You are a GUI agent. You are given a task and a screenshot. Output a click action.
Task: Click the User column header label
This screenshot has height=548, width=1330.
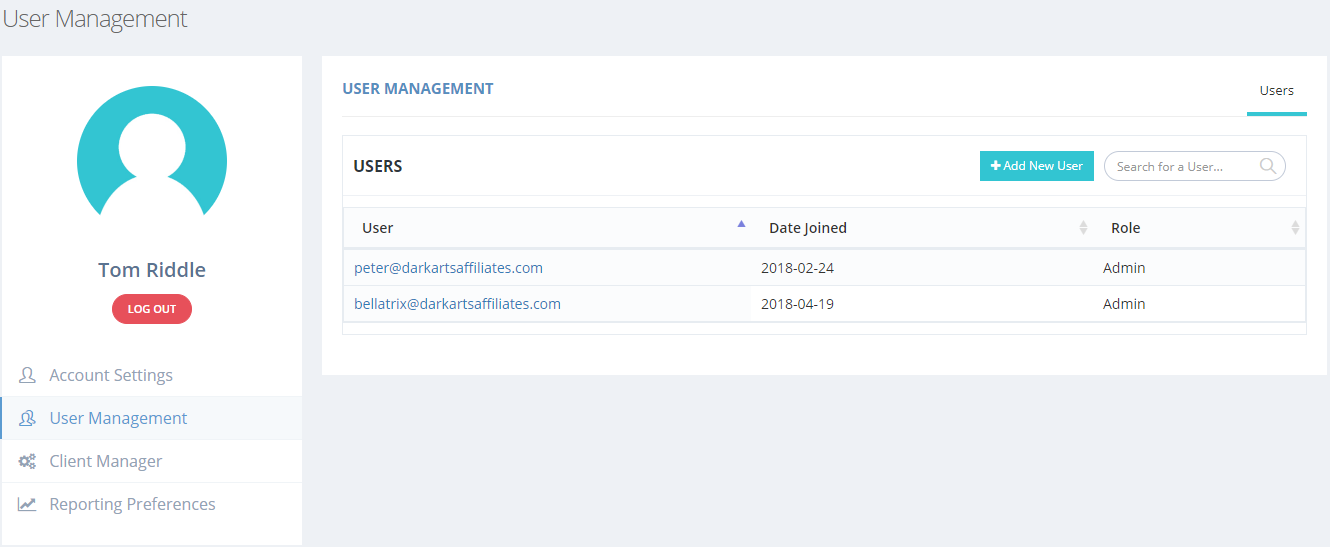(x=377, y=228)
